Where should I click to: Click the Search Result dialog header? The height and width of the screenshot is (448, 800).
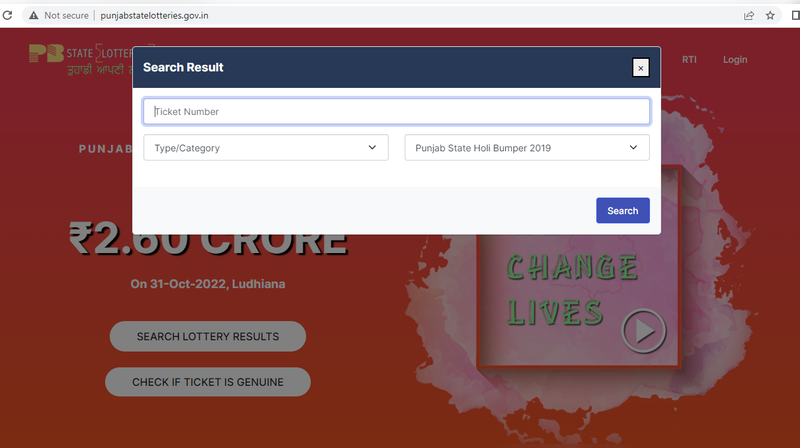(396, 67)
